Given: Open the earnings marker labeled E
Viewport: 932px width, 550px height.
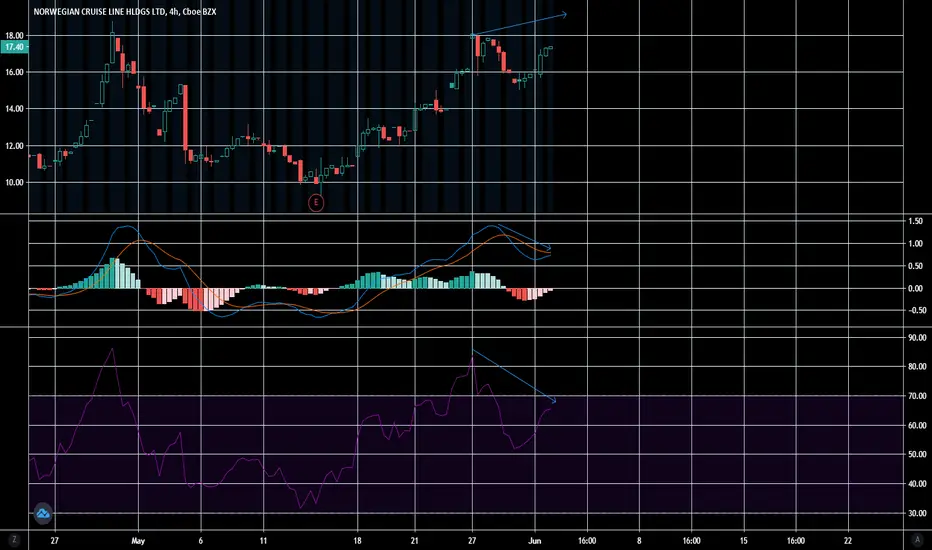Looking at the screenshot, I should click(316, 203).
